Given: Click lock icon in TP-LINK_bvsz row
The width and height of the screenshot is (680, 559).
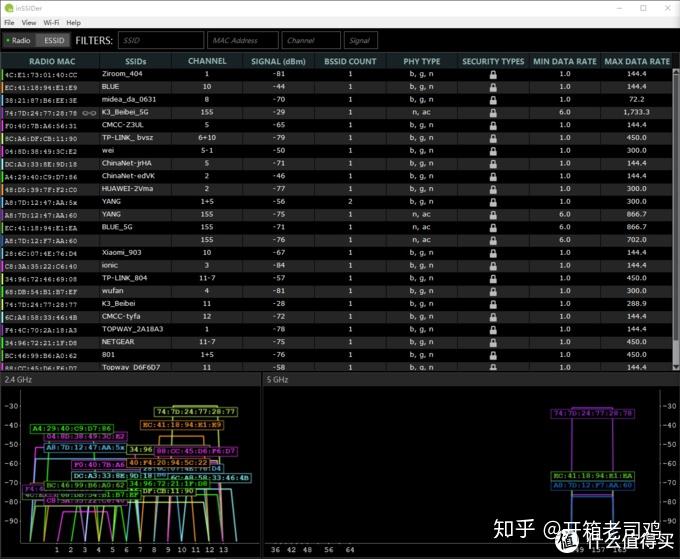Looking at the screenshot, I should [493, 138].
